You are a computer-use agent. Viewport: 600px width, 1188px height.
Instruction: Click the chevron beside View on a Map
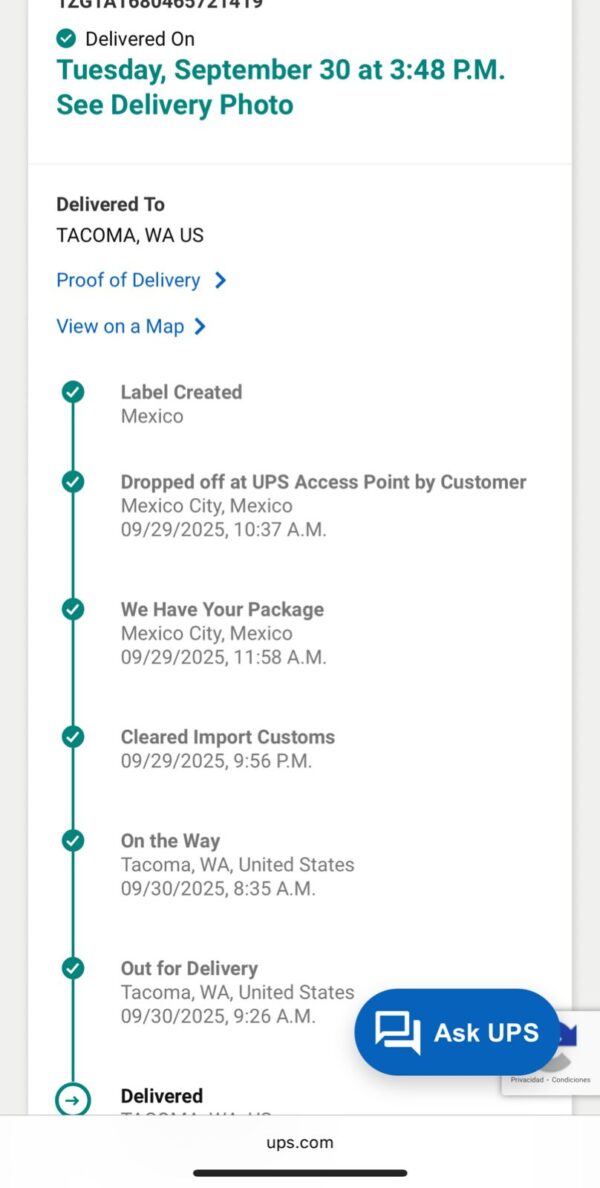pos(200,326)
